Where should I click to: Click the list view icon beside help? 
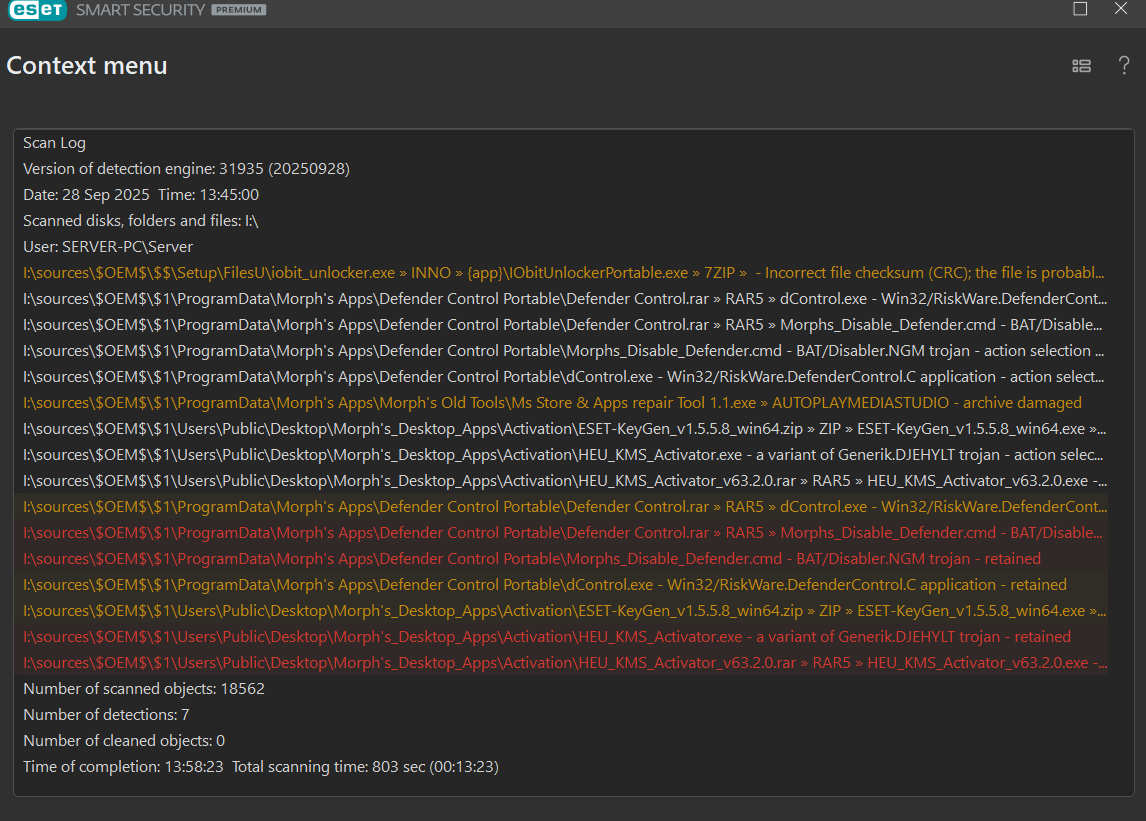1081,66
